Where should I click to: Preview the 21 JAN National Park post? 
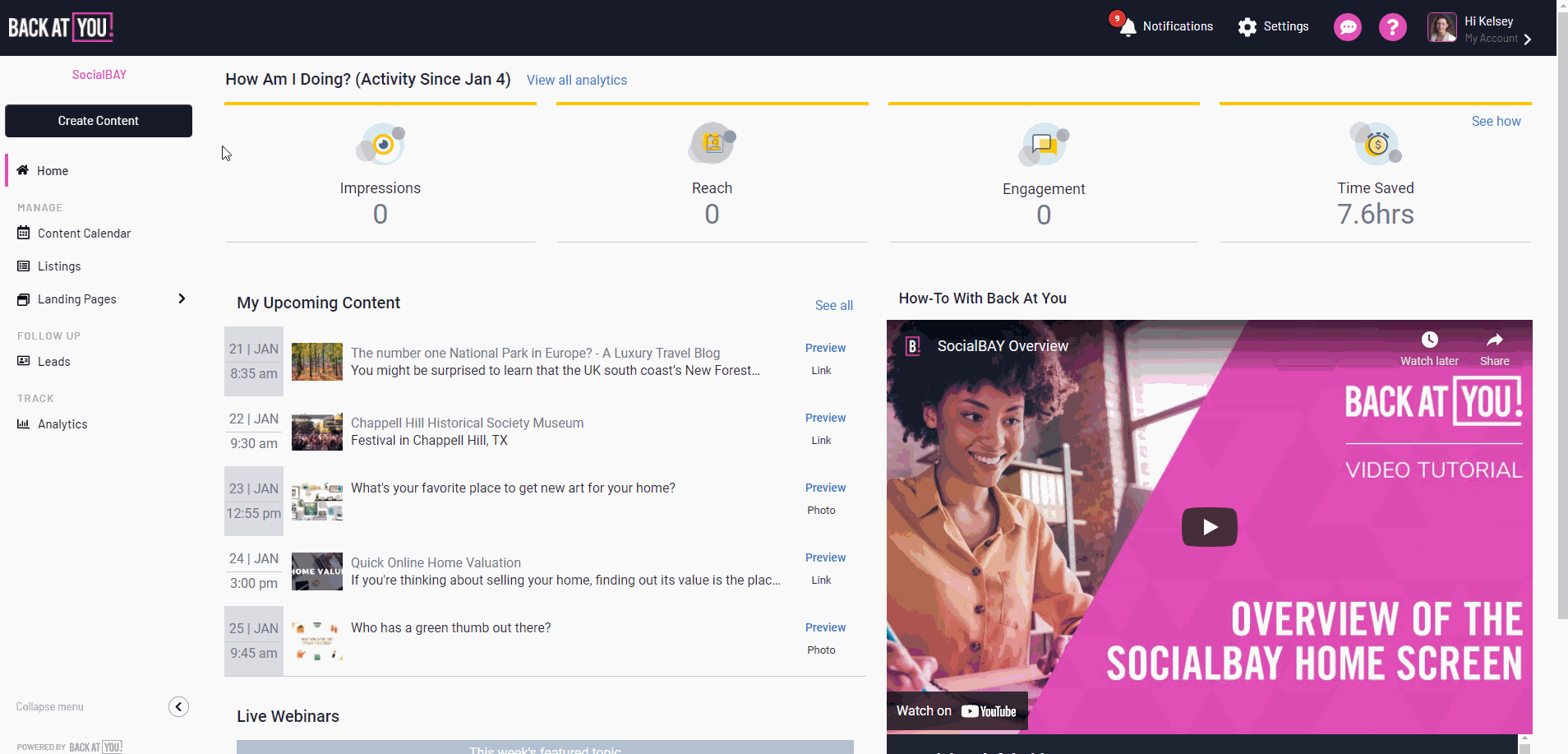(x=825, y=348)
